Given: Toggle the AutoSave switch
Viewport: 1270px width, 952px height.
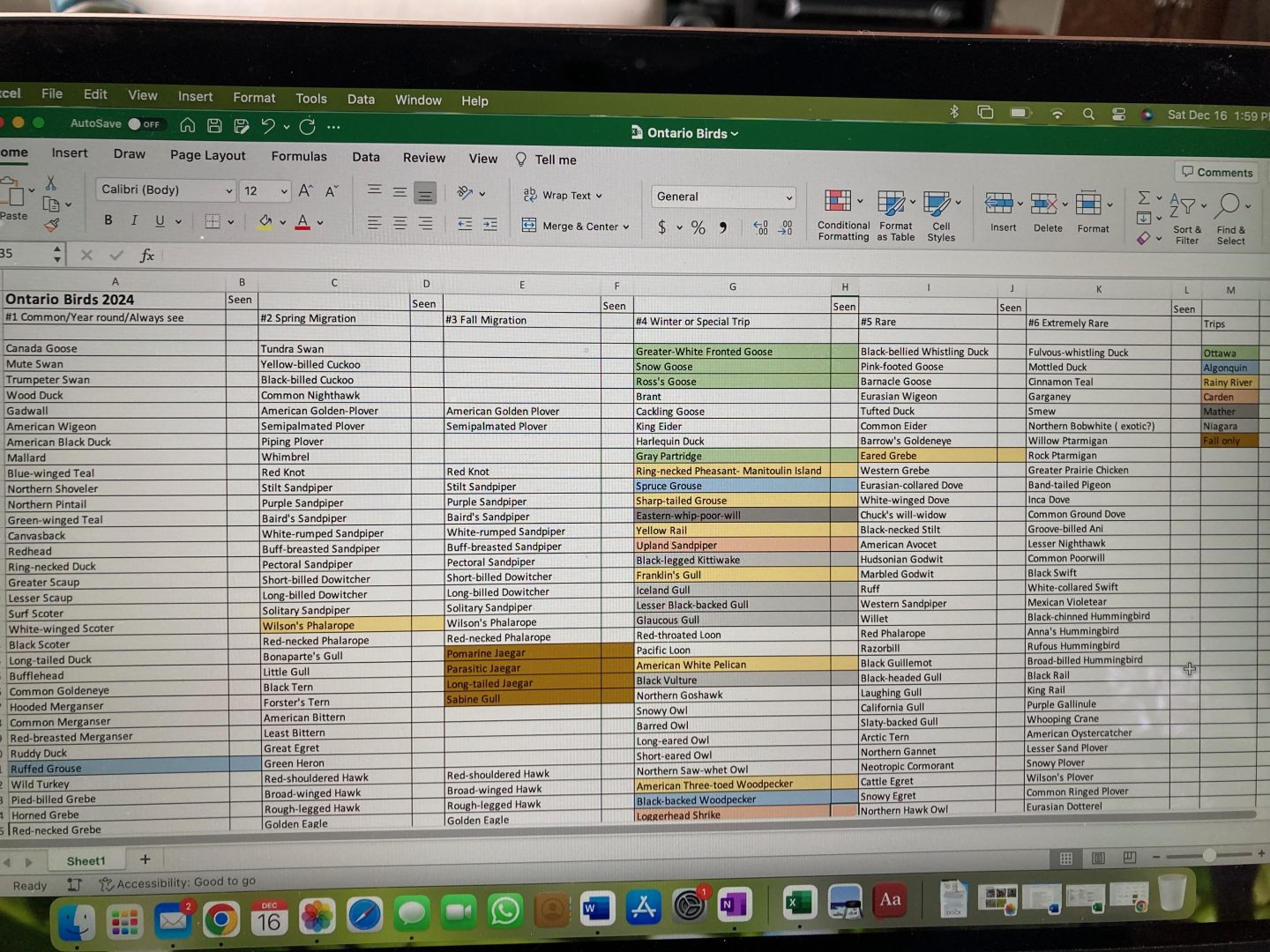Looking at the screenshot, I should coord(144,124).
